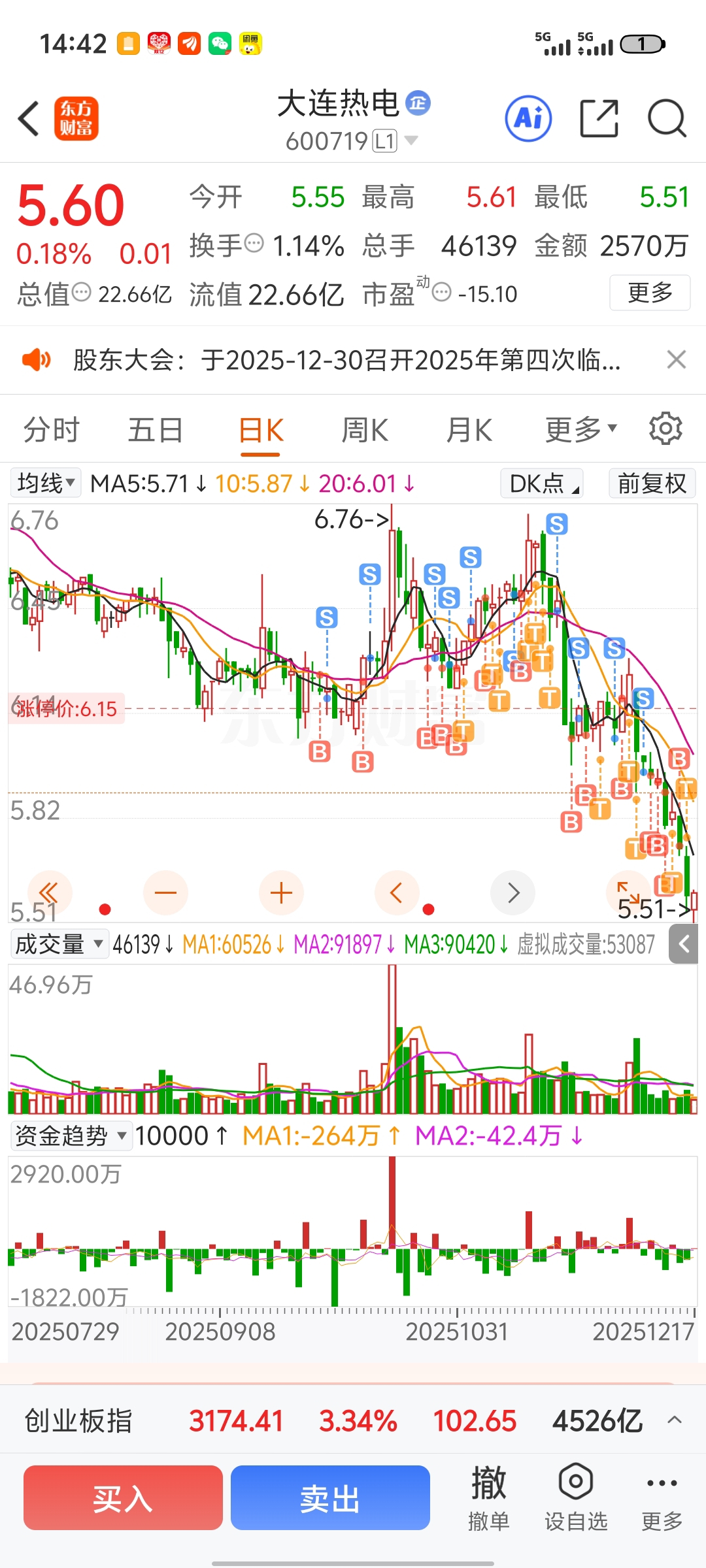706x1568 pixels.
Task: Tap the 总值 info smiley icon
Action: tap(81, 292)
